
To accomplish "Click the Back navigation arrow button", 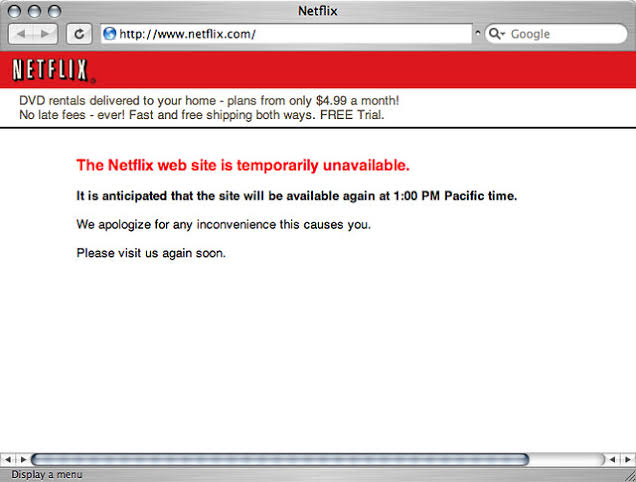I will click(x=22, y=34).
